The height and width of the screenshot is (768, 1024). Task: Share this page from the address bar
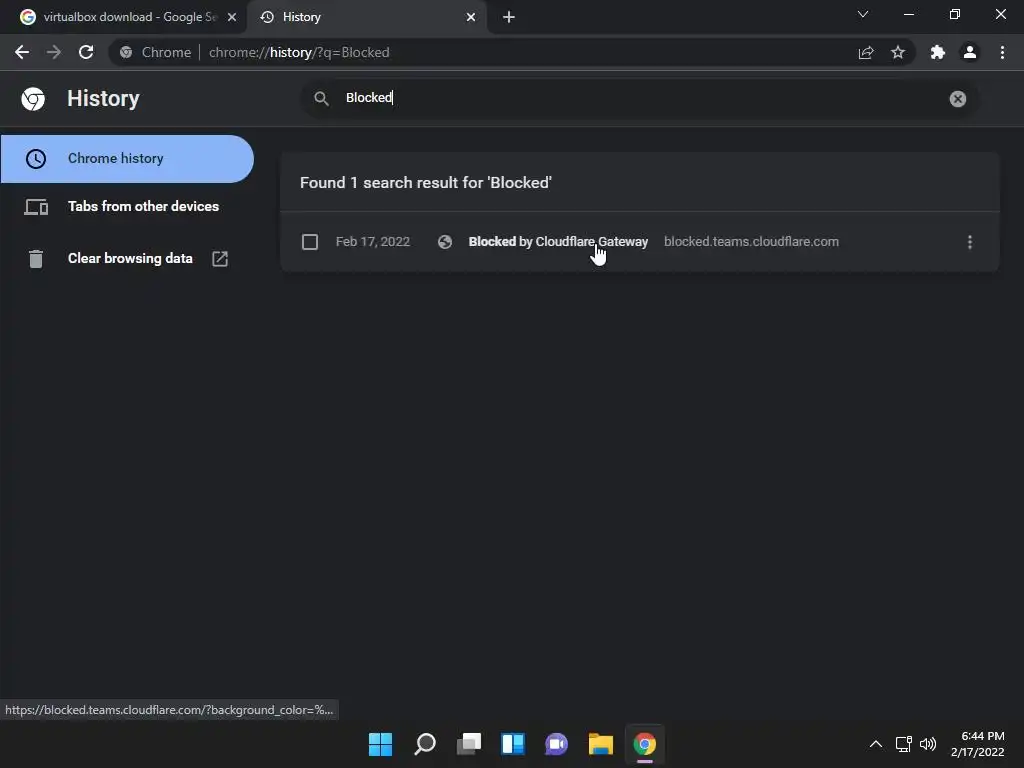[x=866, y=52]
